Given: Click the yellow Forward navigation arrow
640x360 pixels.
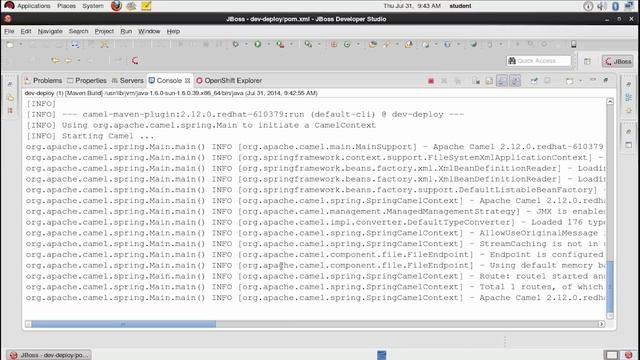Looking at the screenshot, I should (68, 61).
